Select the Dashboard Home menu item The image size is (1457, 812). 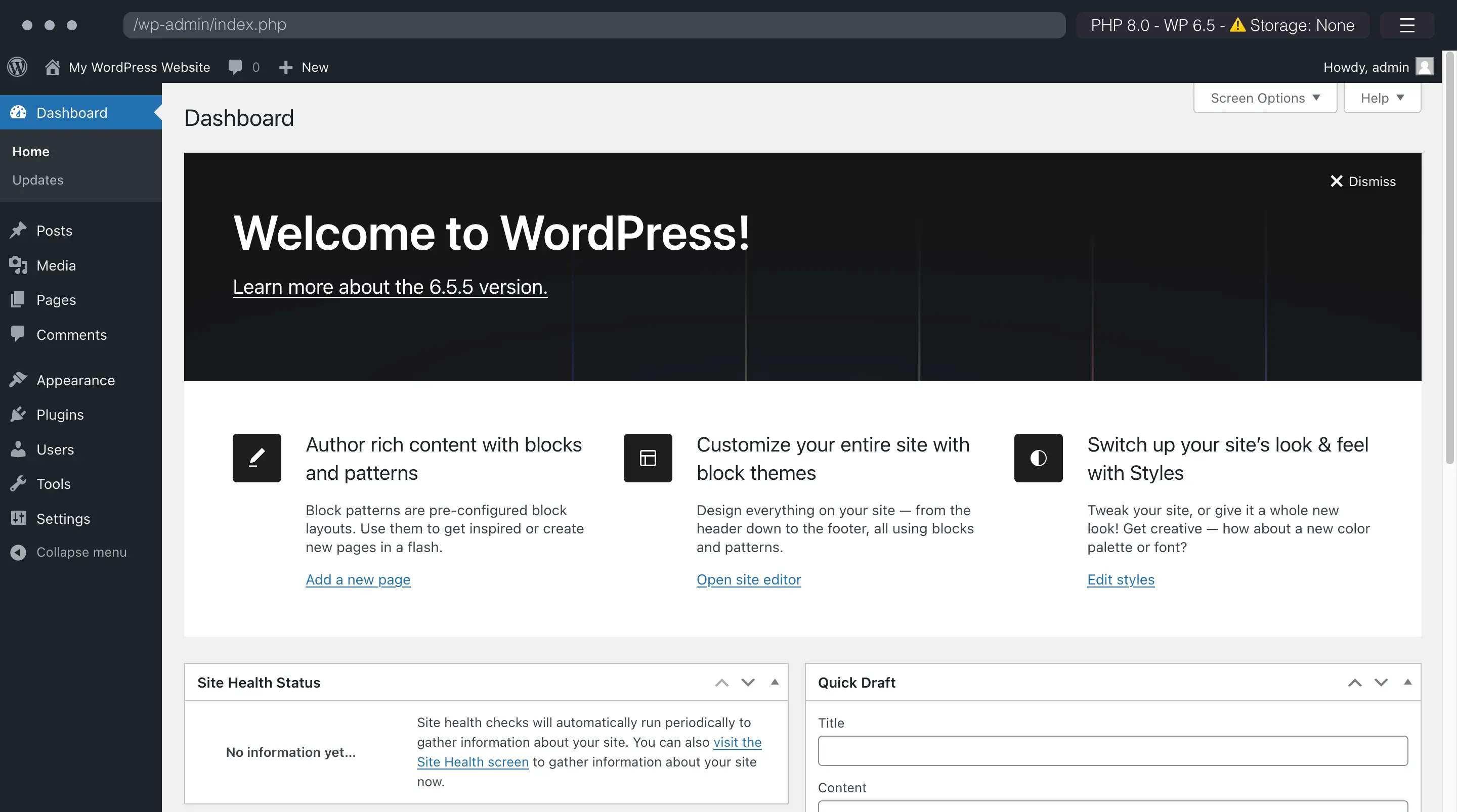pos(30,150)
